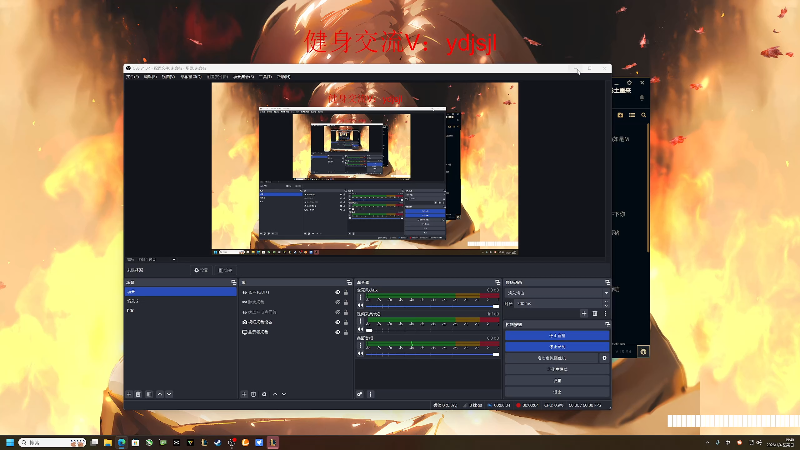Hide the camera-icon source via eye icon
The width and height of the screenshot is (800, 450).
click(x=337, y=322)
